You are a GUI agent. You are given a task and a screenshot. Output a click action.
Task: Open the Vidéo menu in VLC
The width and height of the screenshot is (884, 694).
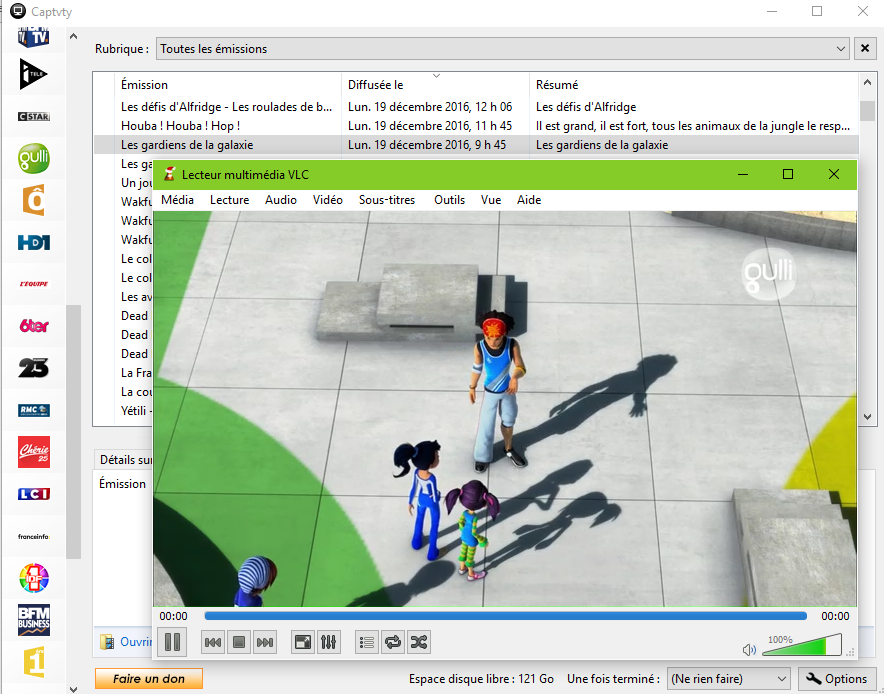(x=328, y=200)
